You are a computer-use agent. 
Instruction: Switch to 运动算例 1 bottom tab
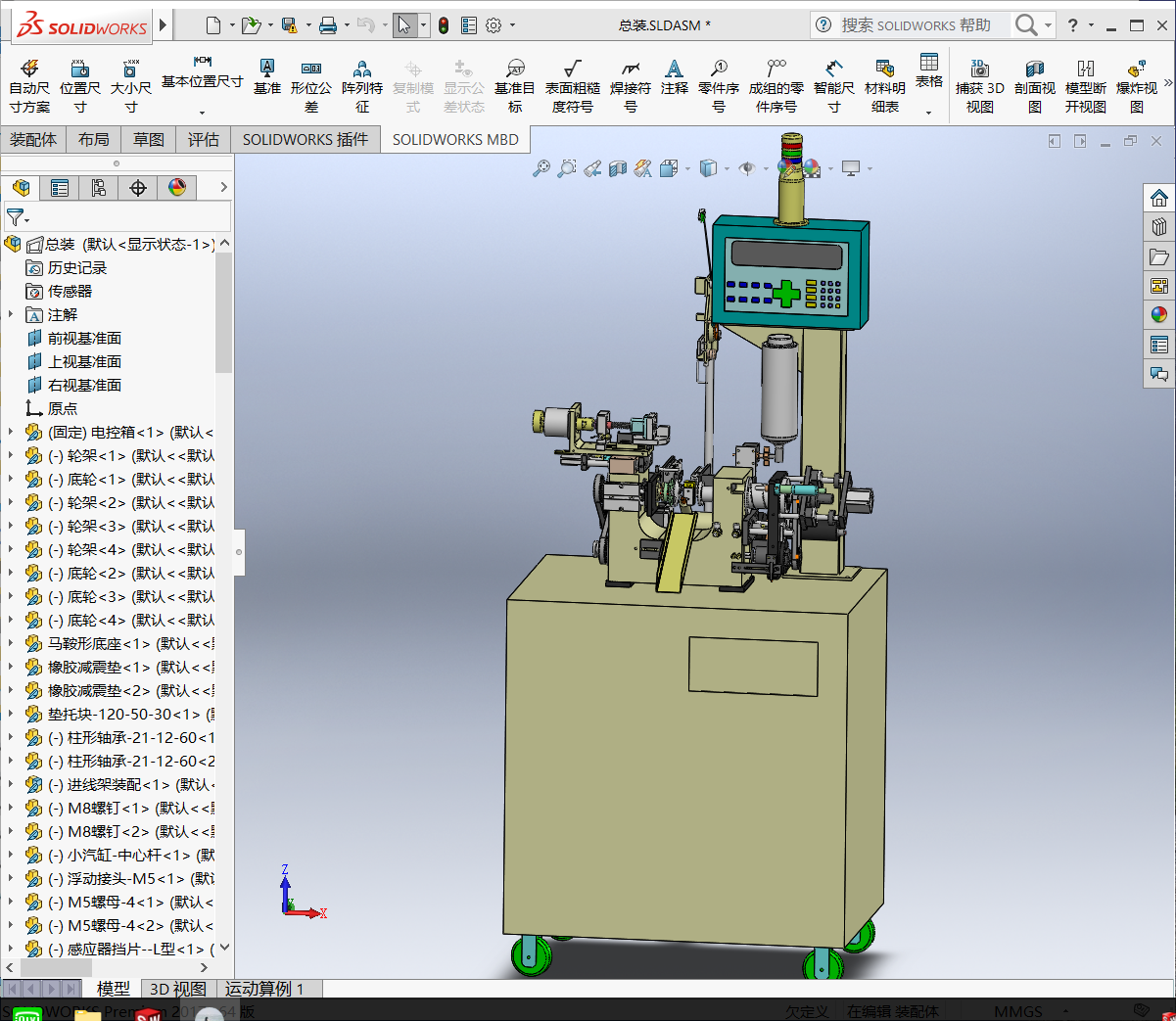click(265, 989)
